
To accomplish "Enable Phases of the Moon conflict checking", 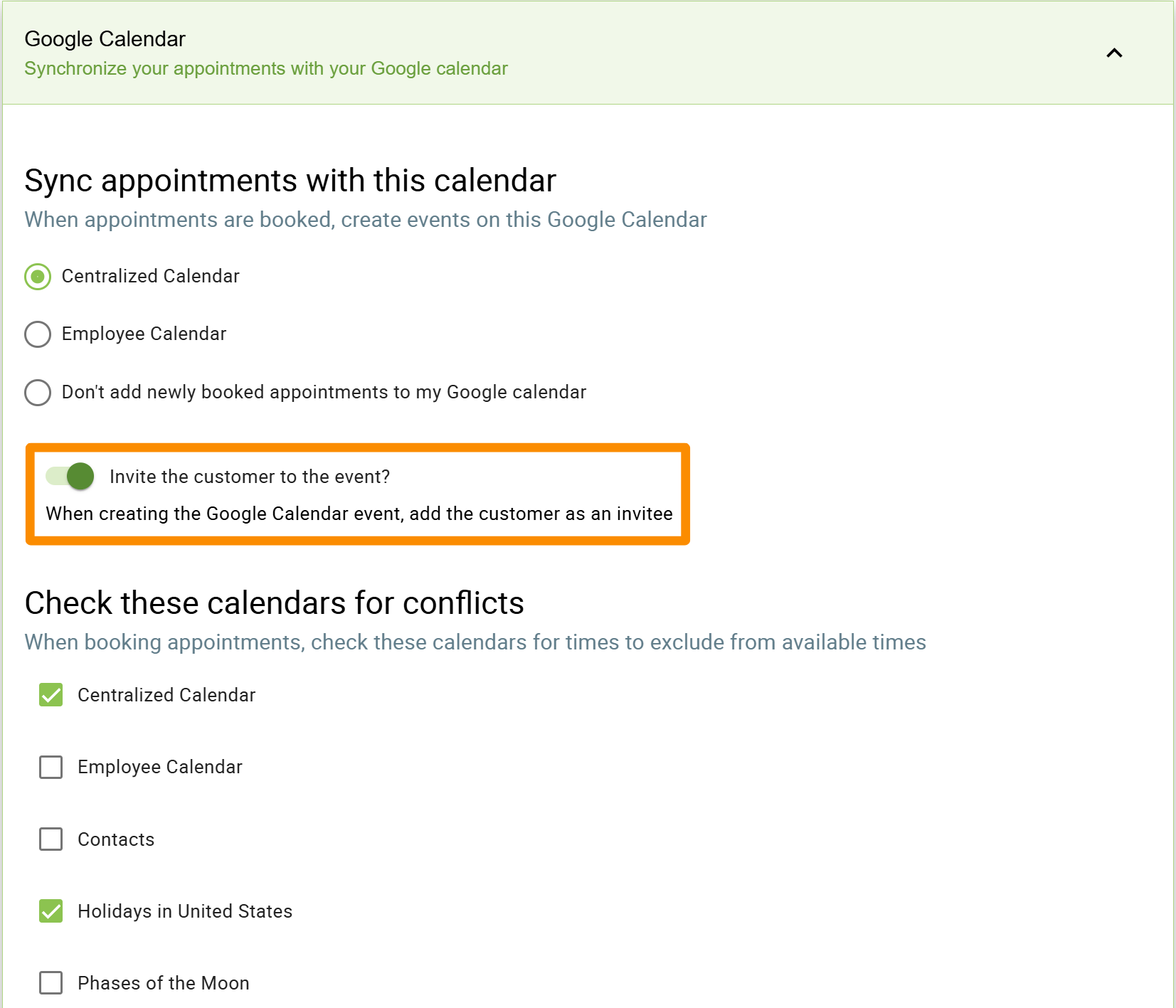I will pos(51,983).
